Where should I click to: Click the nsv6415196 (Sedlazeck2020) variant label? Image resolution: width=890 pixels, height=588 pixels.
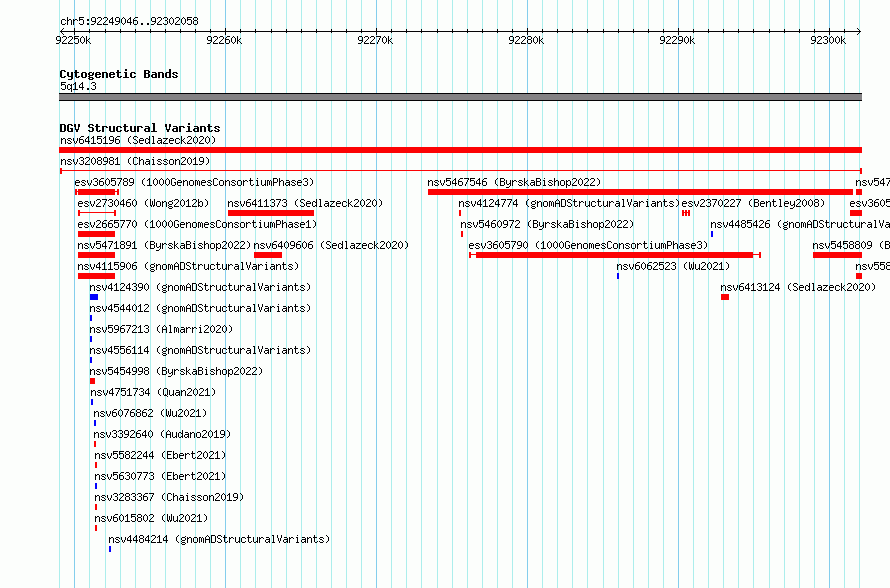138,140
